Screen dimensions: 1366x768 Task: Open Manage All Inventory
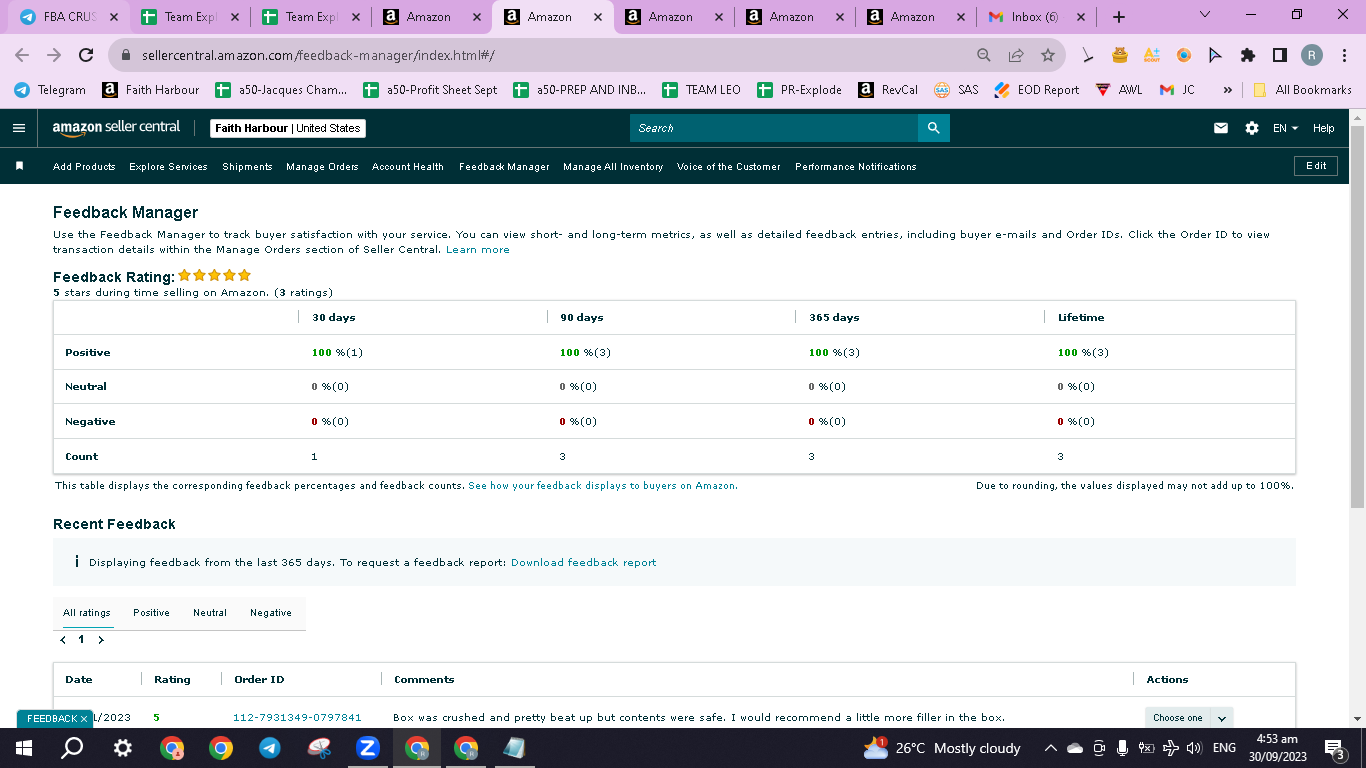(613, 167)
